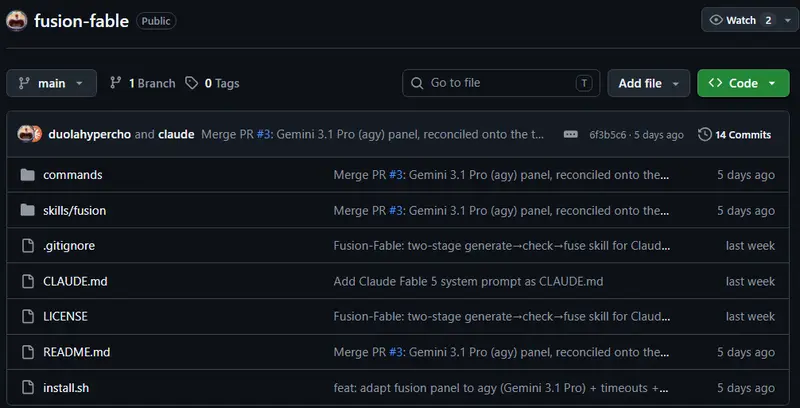Click the branch icon beside 1 Branch
This screenshot has height=408, width=800.
(x=116, y=83)
